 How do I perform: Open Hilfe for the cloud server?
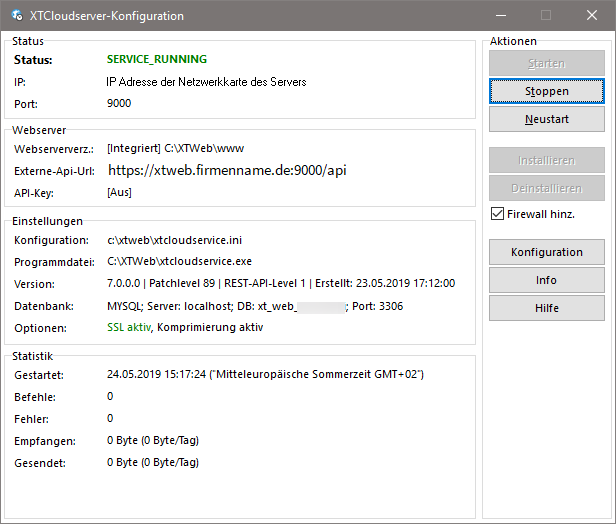click(546, 308)
